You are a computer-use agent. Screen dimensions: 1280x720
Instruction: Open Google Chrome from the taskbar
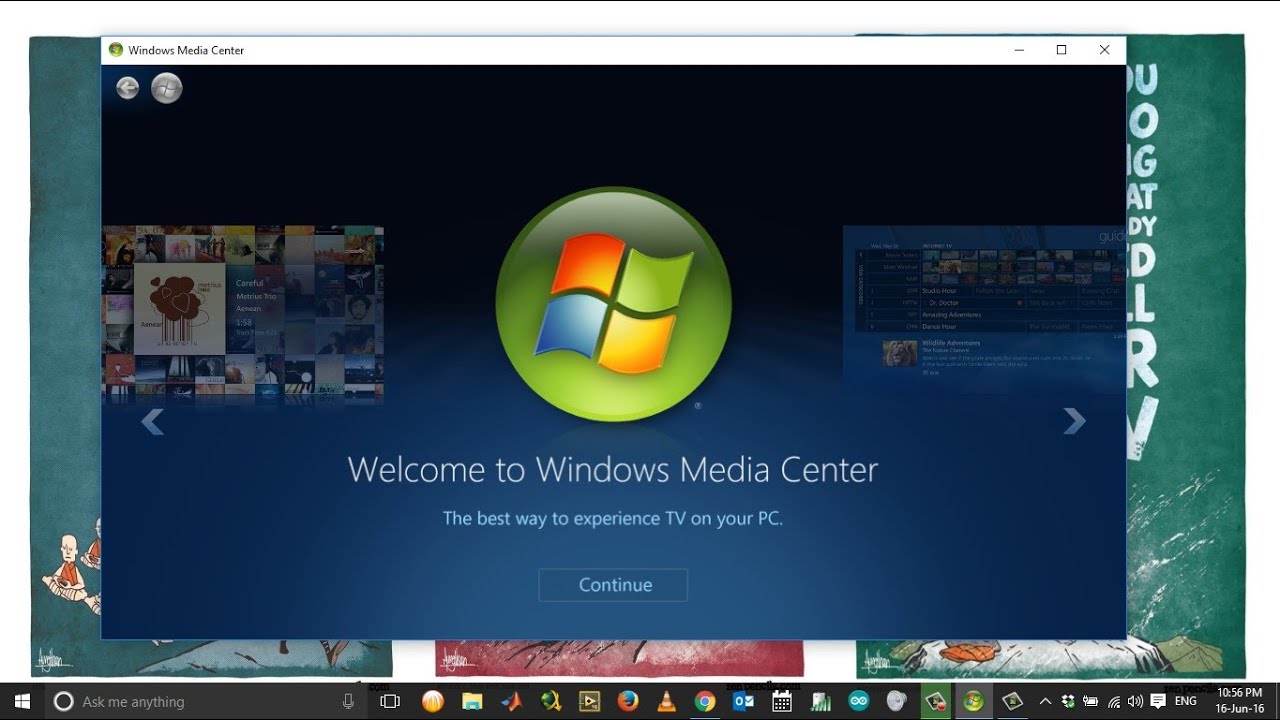click(705, 701)
